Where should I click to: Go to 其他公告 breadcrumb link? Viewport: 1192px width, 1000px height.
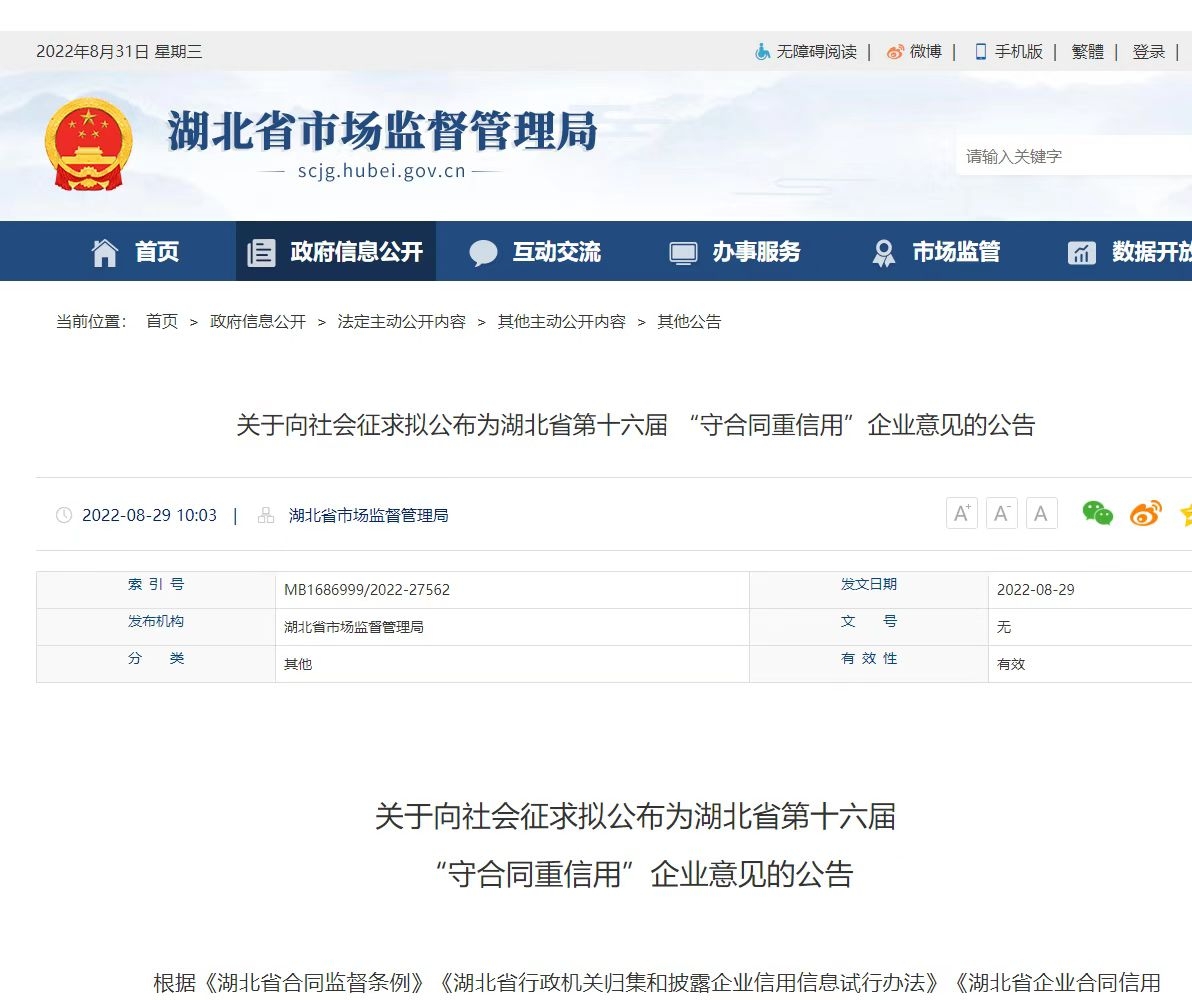click(689, 322)
